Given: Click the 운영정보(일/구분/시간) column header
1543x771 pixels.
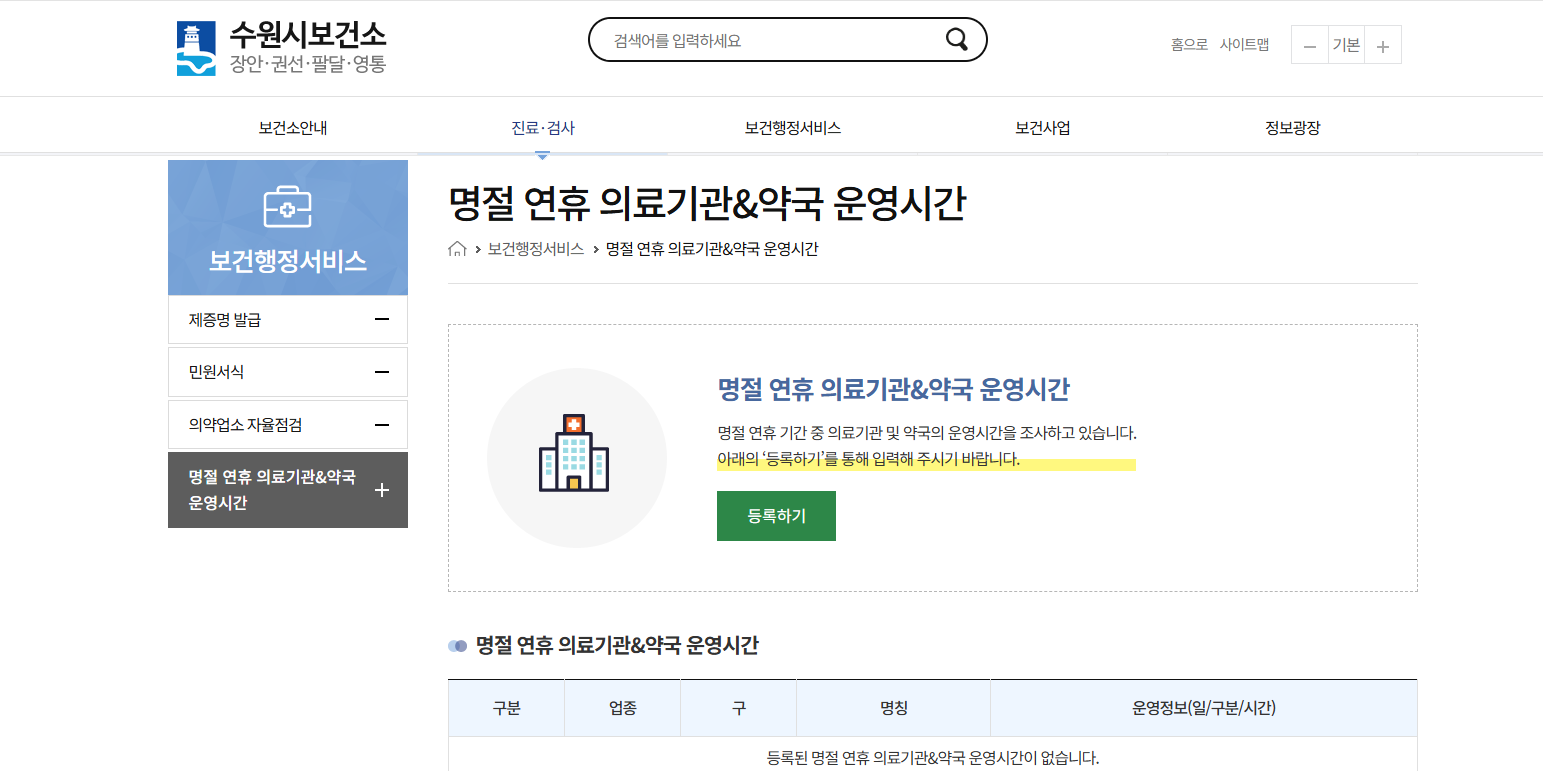Looking at the screenshot, I should pyautogui.click(x=1204, y=708).
